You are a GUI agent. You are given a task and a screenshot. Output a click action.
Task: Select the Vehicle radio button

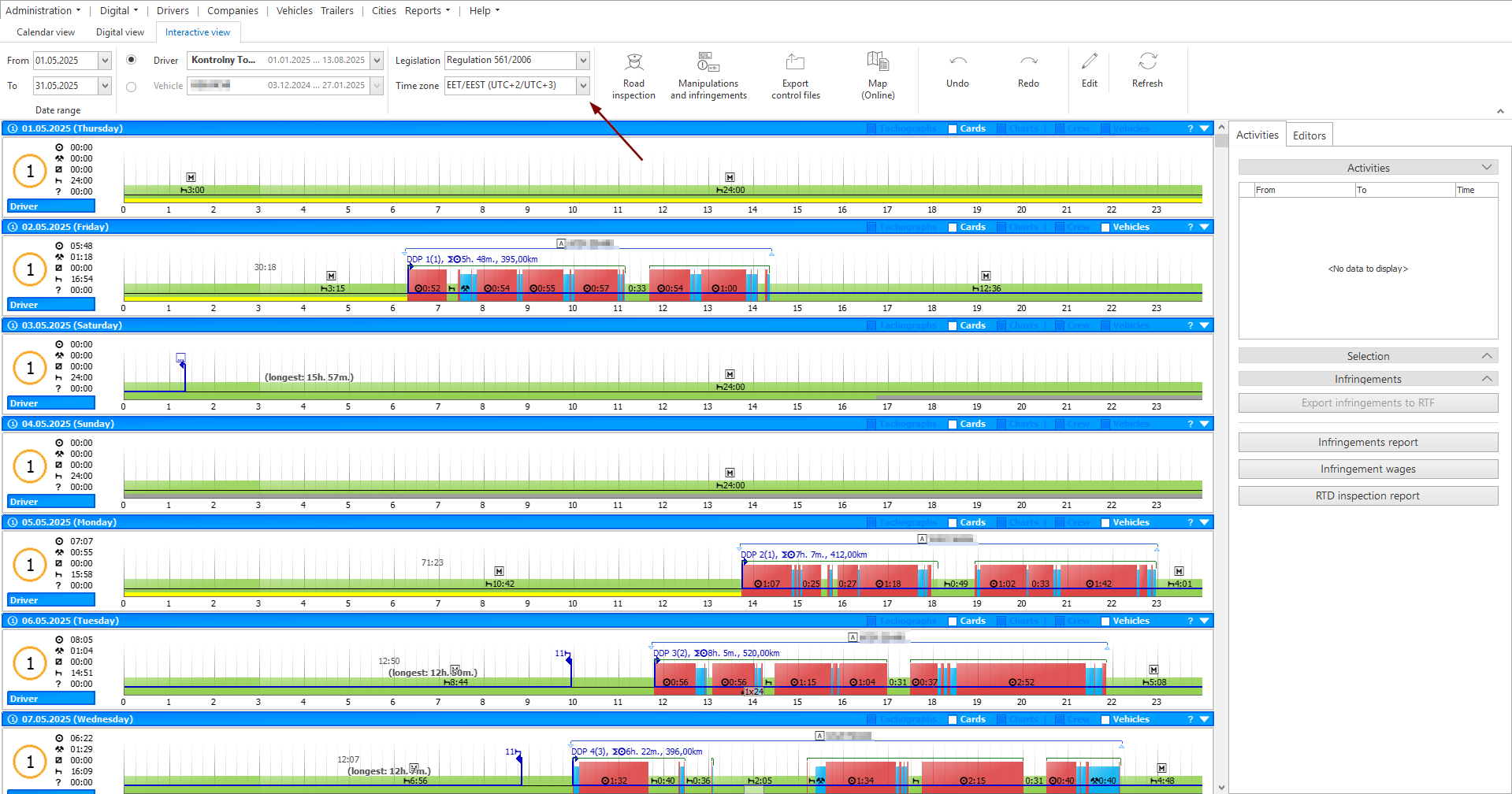pos(131,87)
